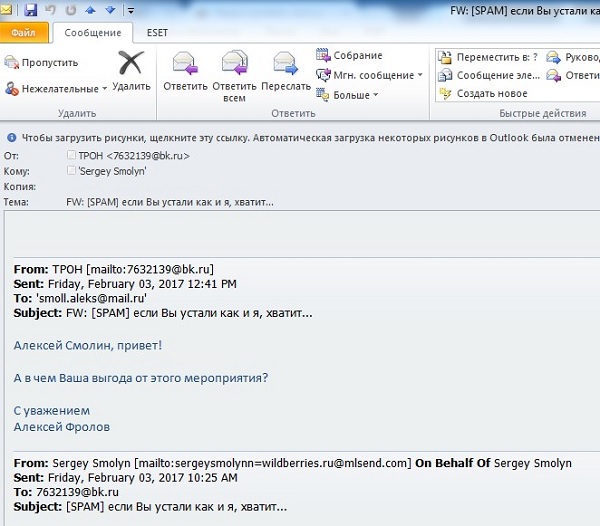Click the line Sent: Friday, February 03, 2017 10:25 AM
This screenshot has height=526, width=600.
(x=126, y=478)
